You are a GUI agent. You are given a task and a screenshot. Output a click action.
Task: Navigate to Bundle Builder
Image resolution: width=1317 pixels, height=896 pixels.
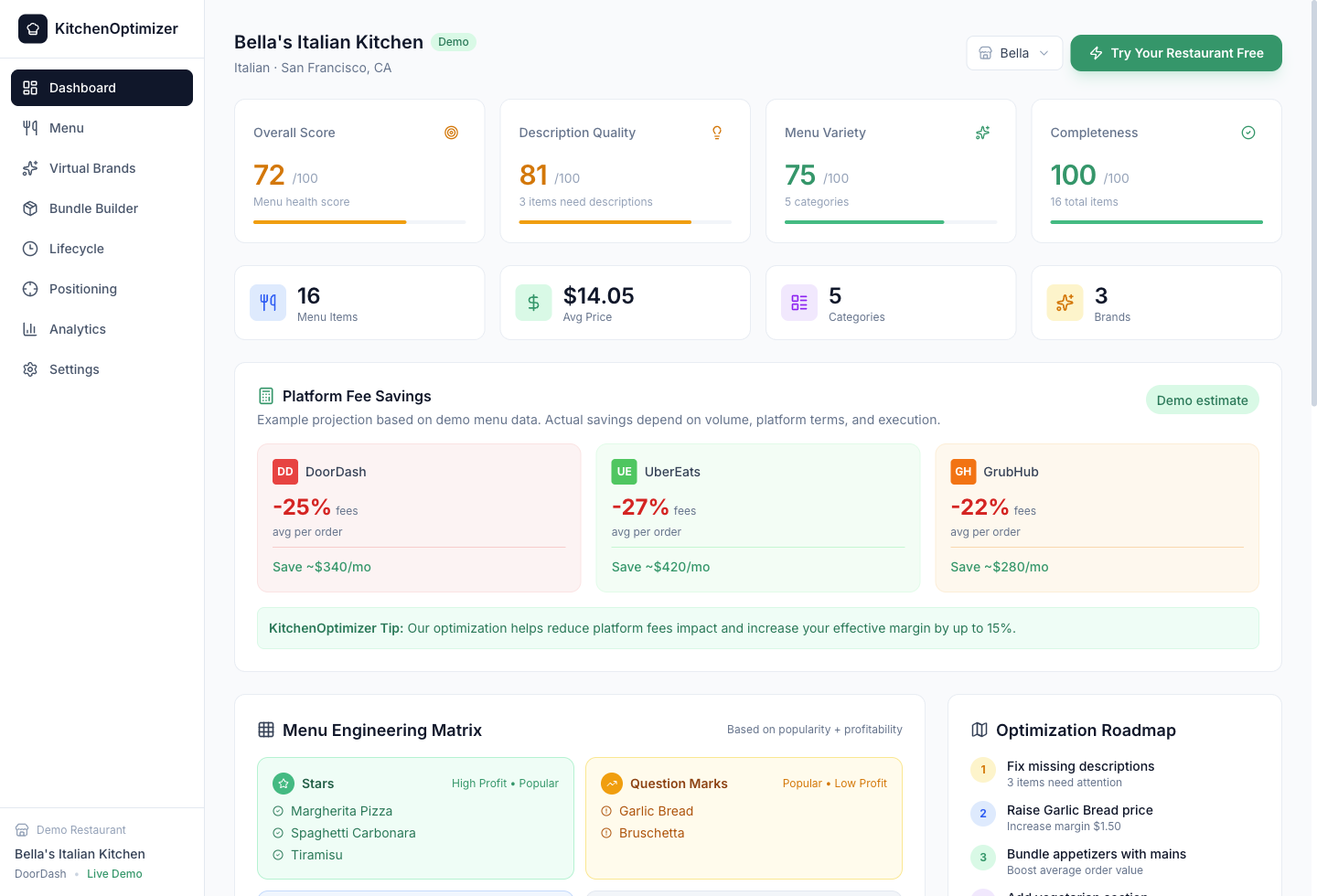(x=102, y=208)
